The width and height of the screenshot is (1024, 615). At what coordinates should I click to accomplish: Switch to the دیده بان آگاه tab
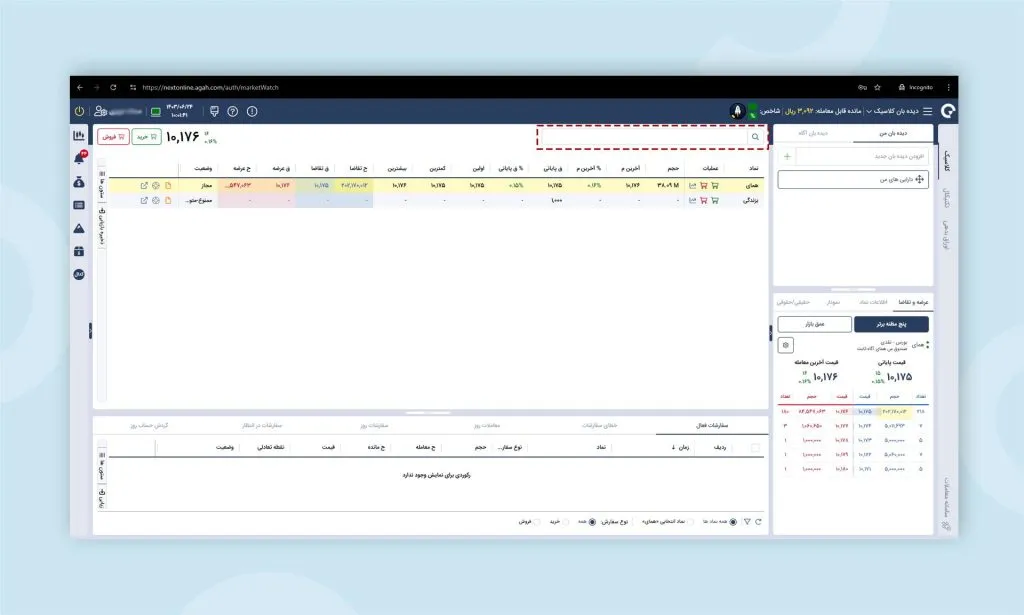814,133
